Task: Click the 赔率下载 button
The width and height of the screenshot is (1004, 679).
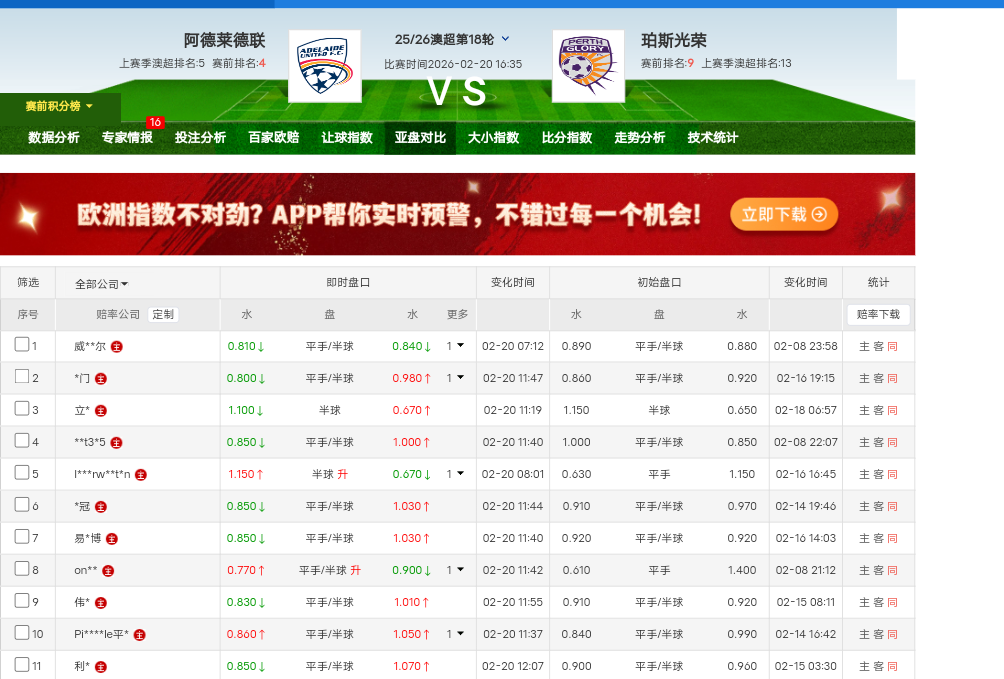Action: [878, 314]
